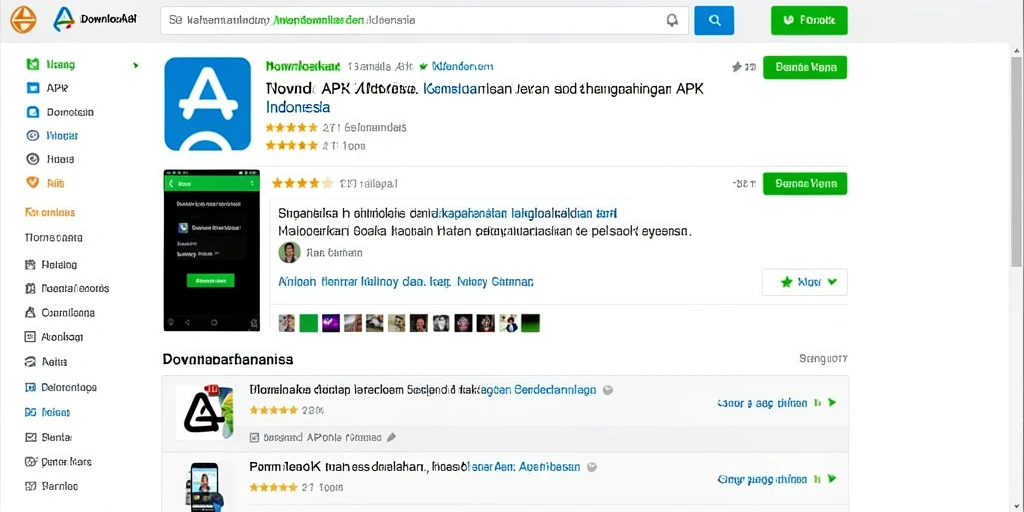Select the solid green square thumbnail
Viewport: 1024px width, 512px height.
(308, 323)
